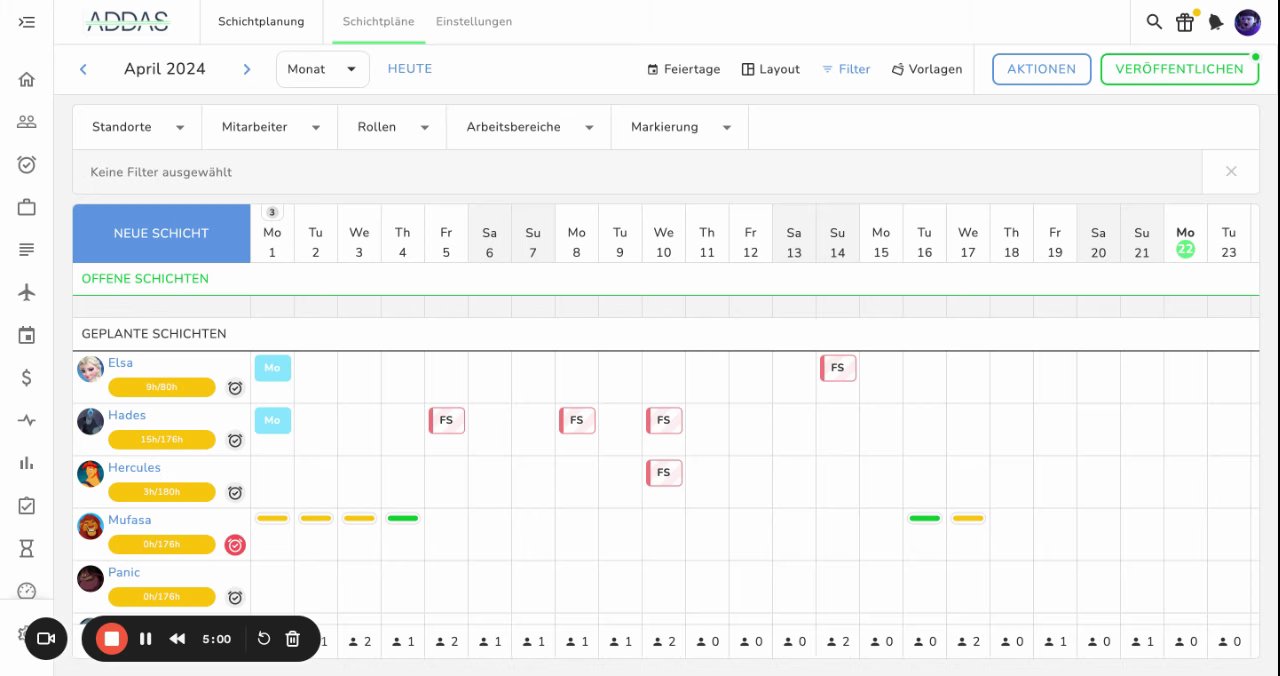Expand the Standorte filter dropdown
The width and height of the screenshot is (1280, 676).
[x=138, y=127]
